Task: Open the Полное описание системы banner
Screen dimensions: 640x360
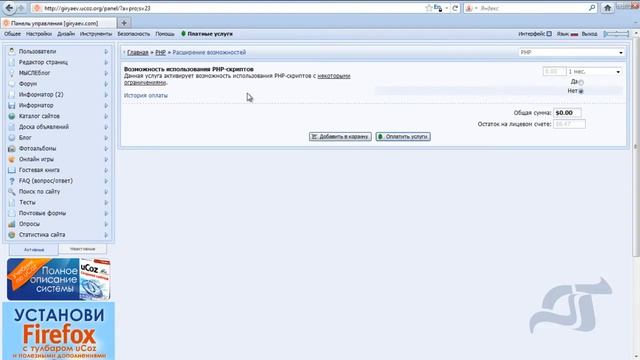Action: pyautogui.click(x=58, y=279)
